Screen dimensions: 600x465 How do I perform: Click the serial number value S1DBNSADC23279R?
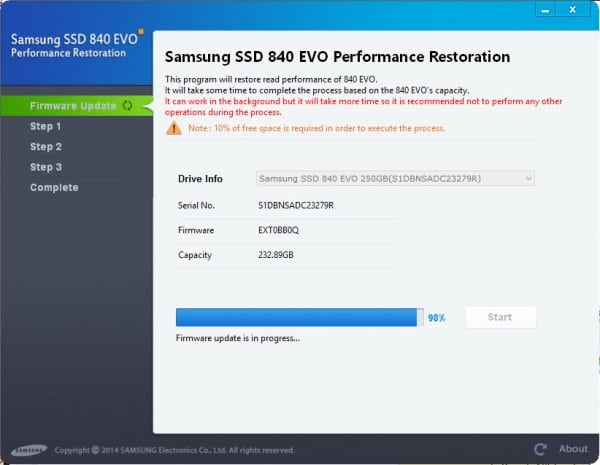click(x=295, y=205)
